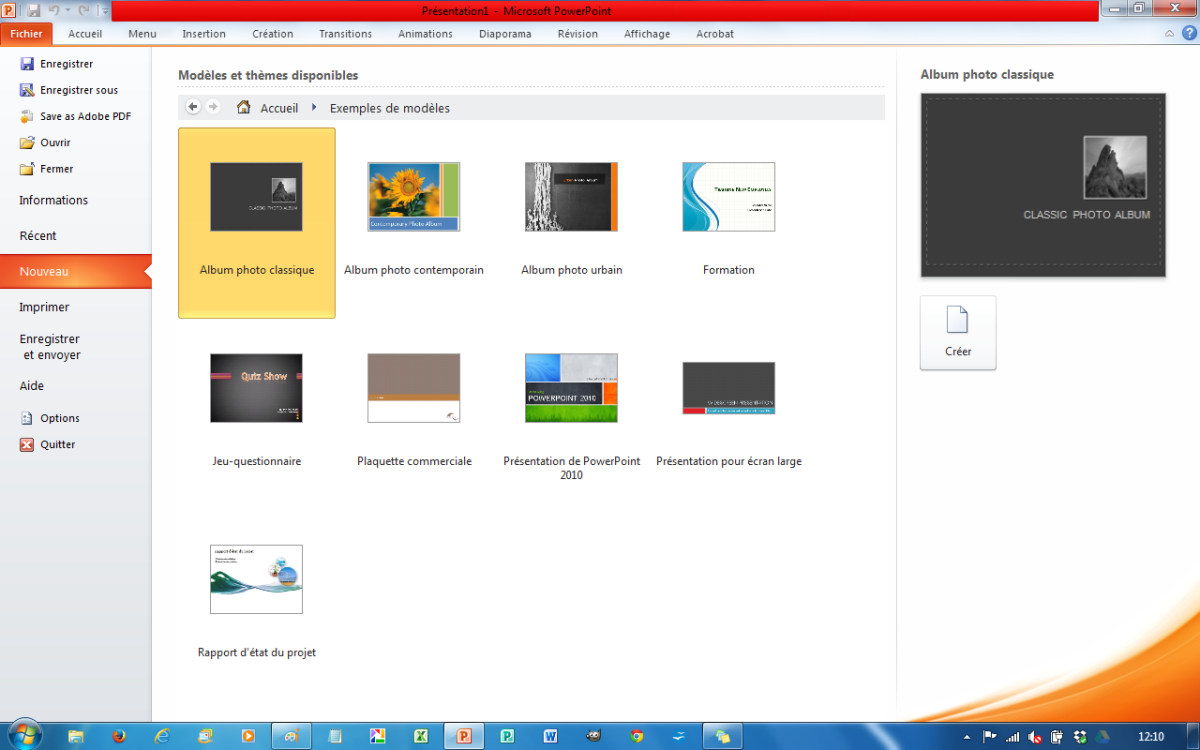The width and height of the screenshot is (1200, 750).
Task: Show hidden system tray icons
Action: 966,736
